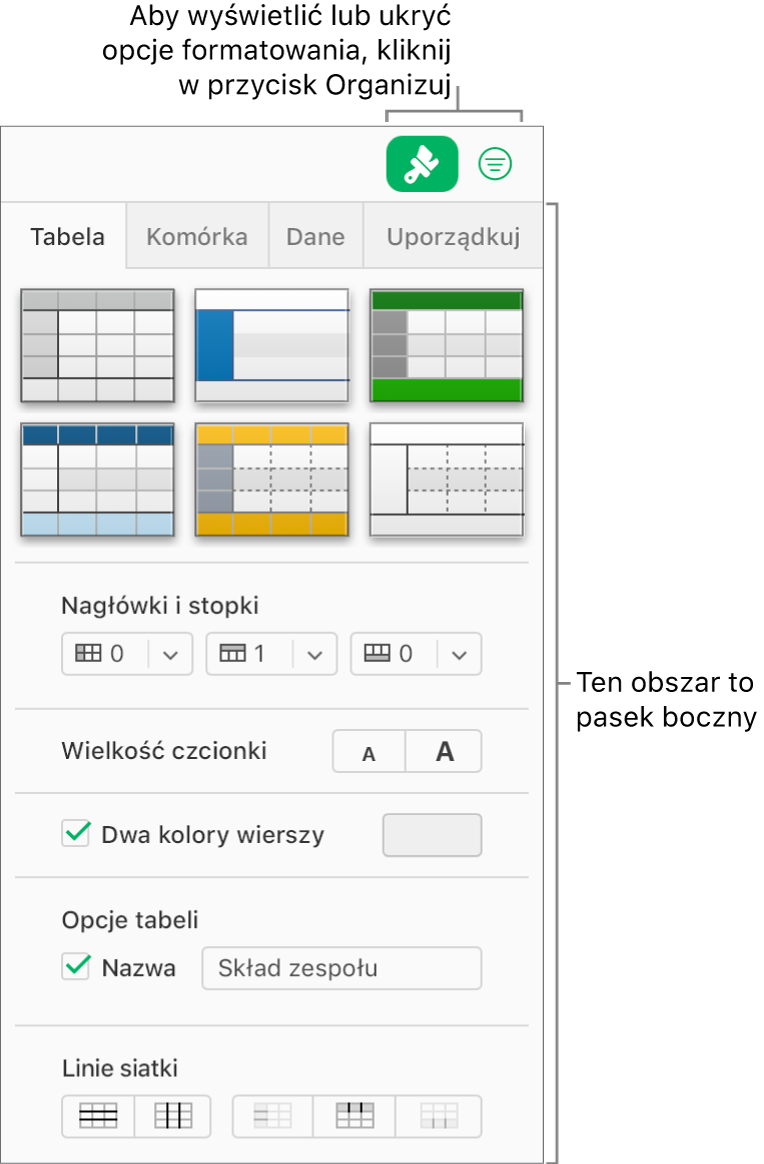Enable header column gridlines icon

tap(270, 1116)
